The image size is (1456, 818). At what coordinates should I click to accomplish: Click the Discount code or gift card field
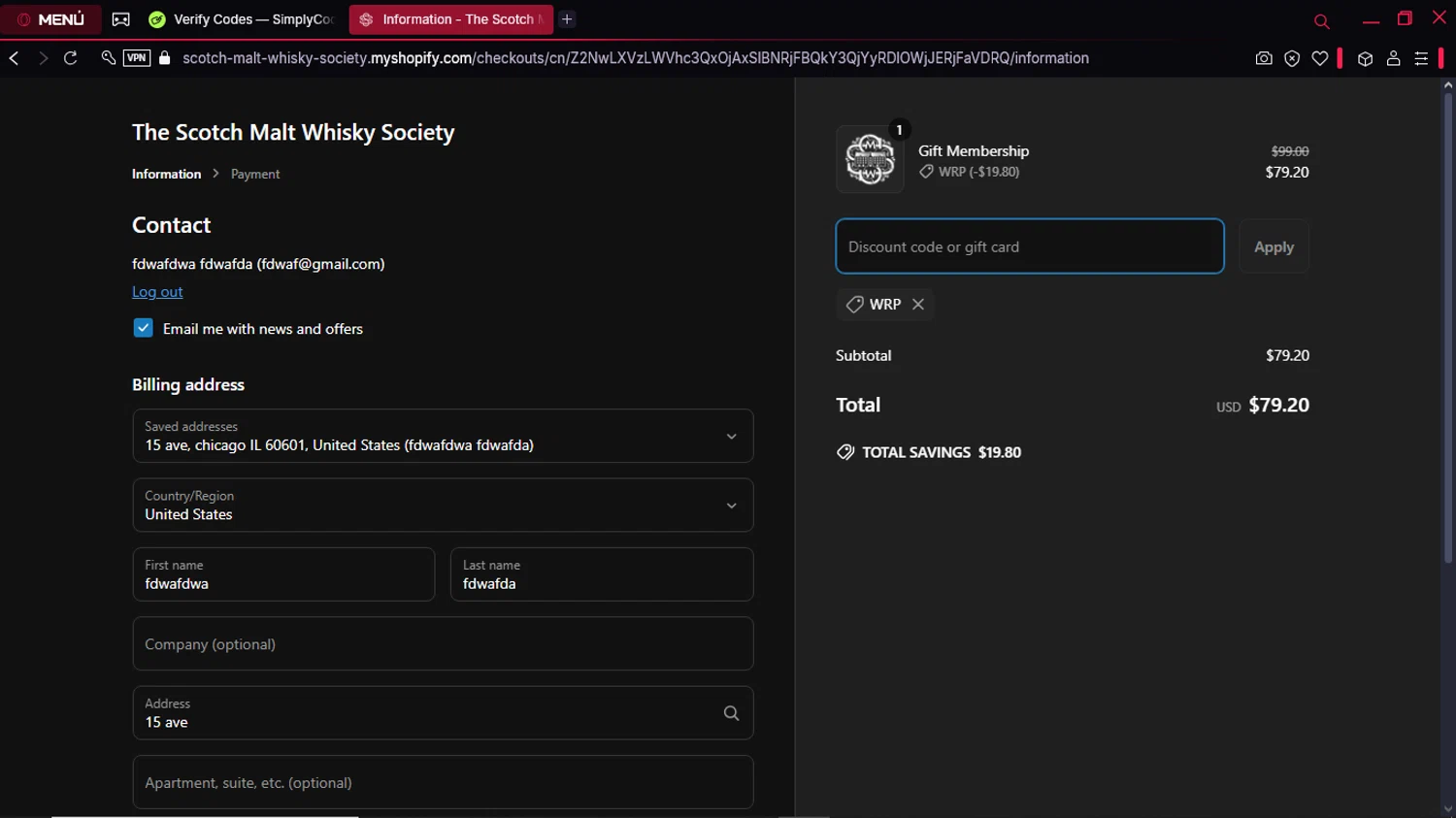(x=1030, y=246)
